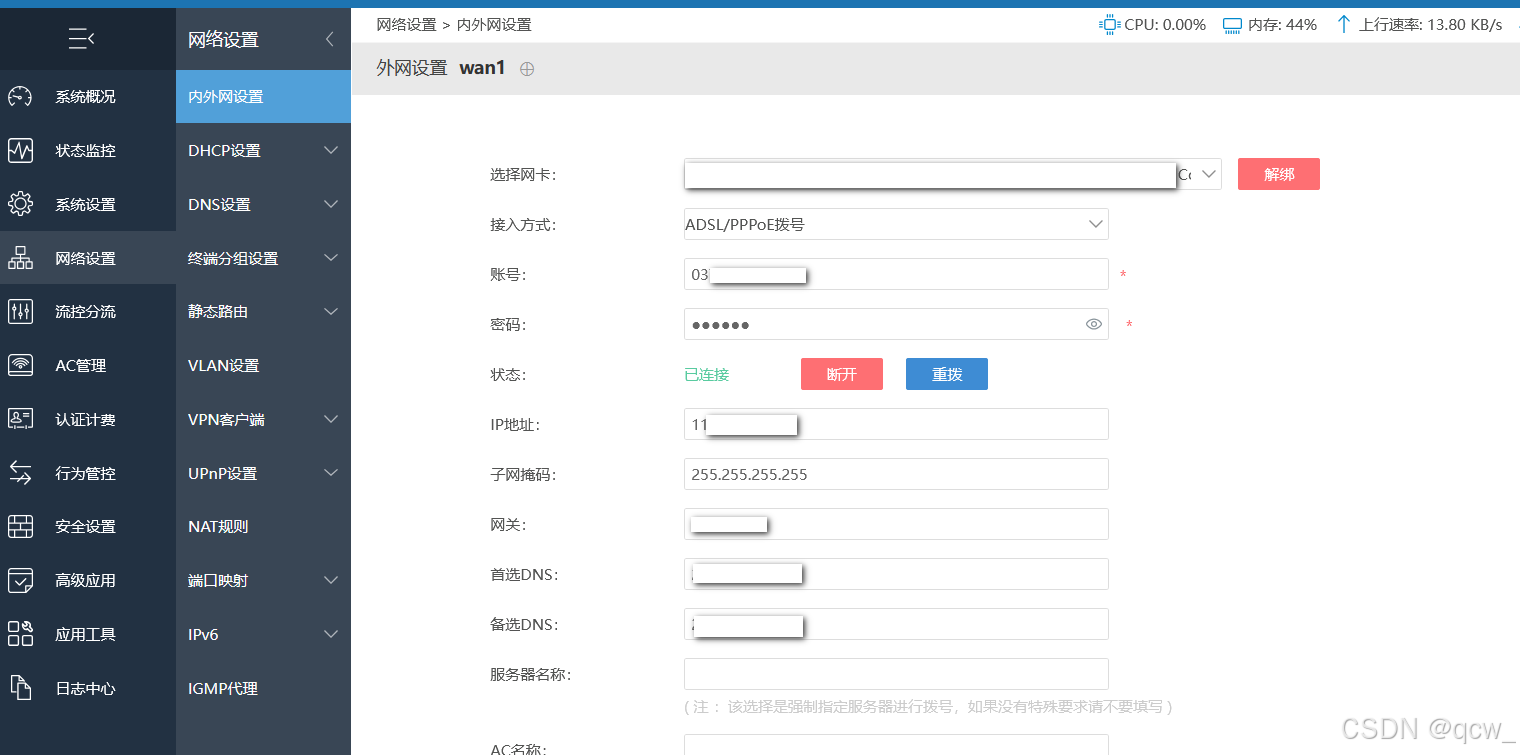Expand the 端口映射 submenu
Screen dimensions: 1520x755
click(x=331, y=580)
